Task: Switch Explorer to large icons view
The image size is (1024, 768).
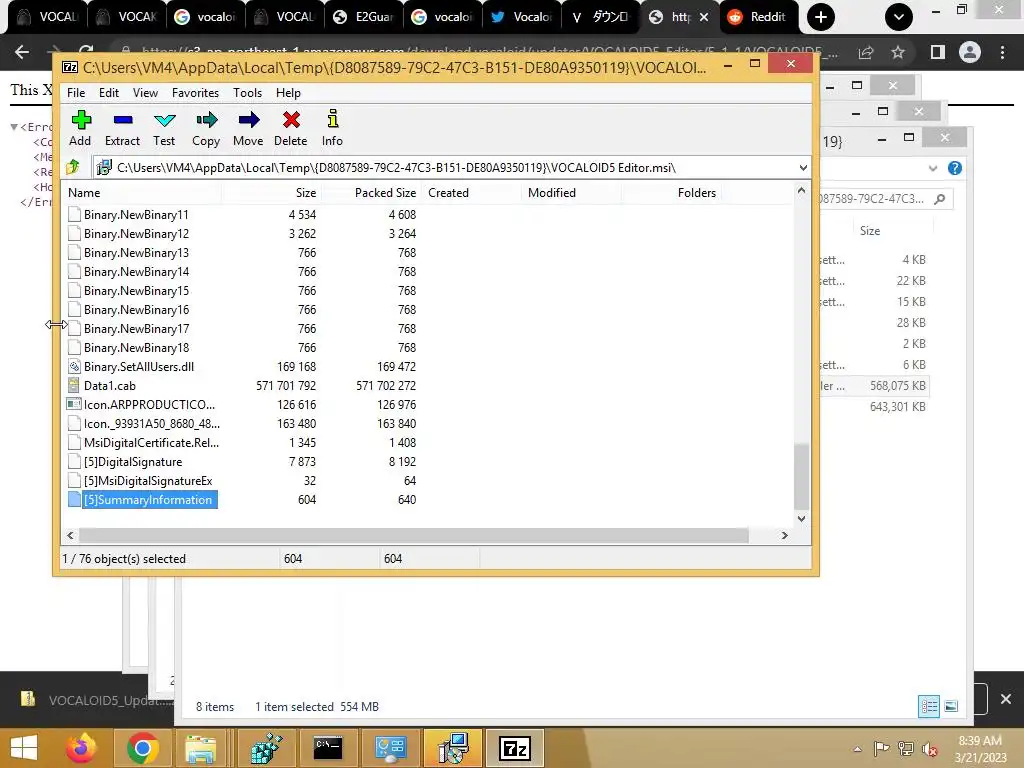Action: (952, 706)
